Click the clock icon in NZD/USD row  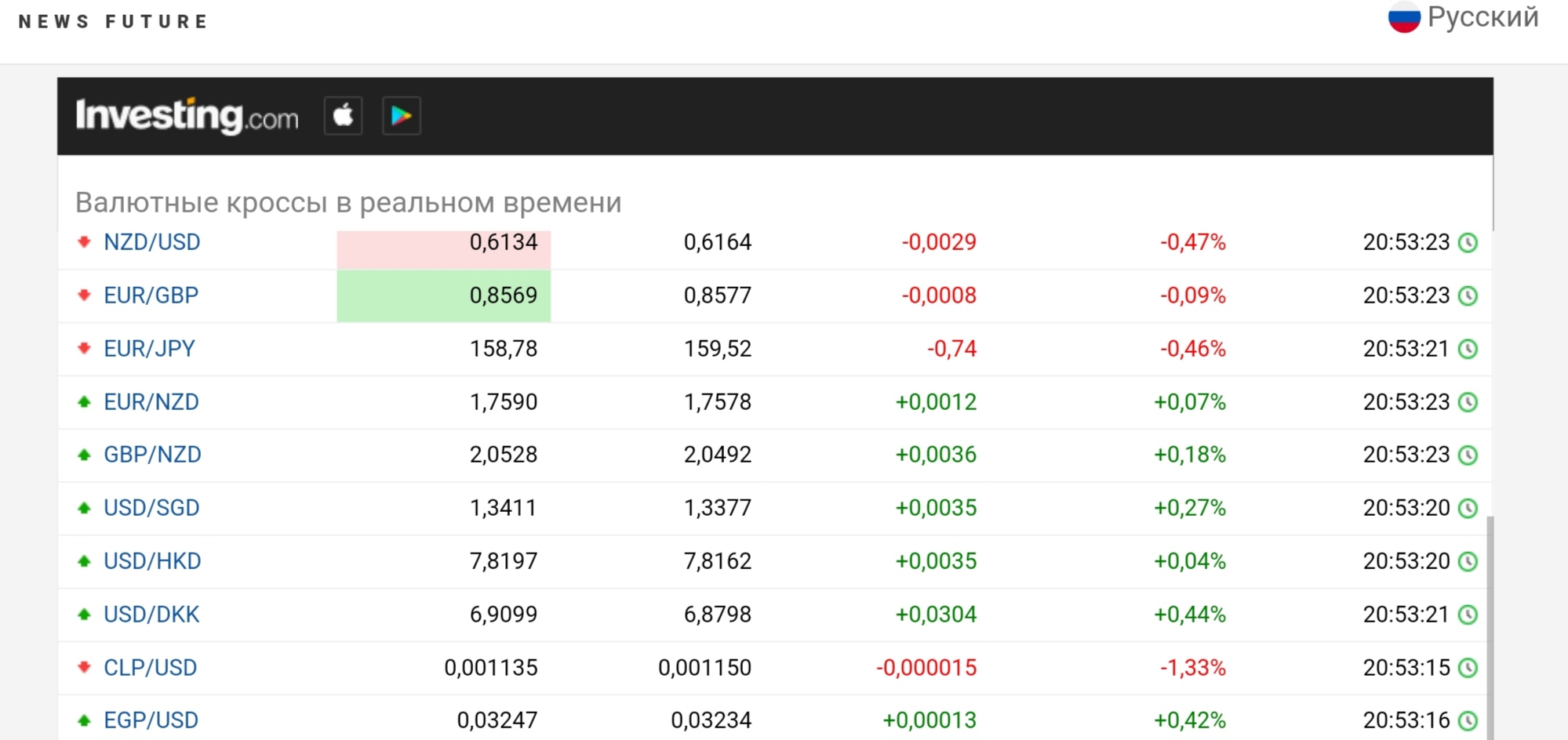(1468, 243)
